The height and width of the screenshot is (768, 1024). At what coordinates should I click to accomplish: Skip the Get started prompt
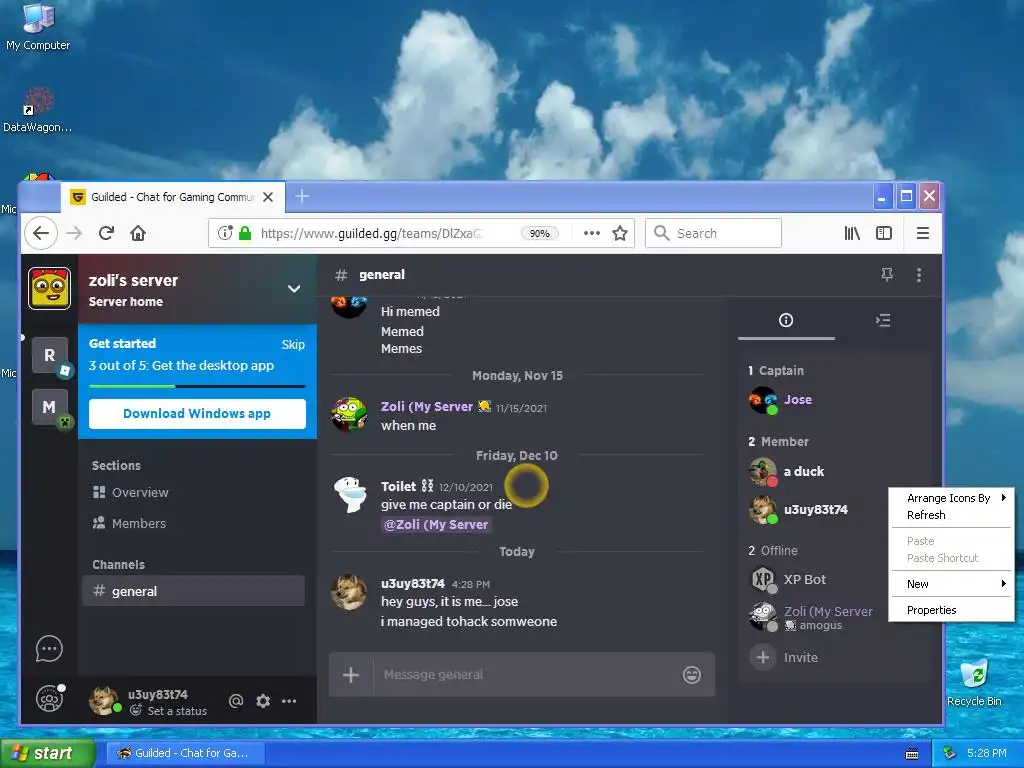point(293,344)
